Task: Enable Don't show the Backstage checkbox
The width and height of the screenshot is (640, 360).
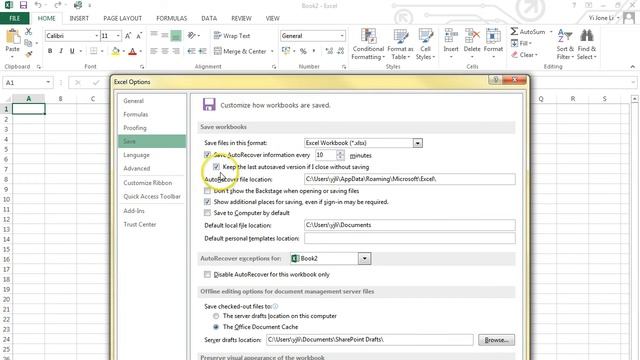Action: (x=207, y=191)
